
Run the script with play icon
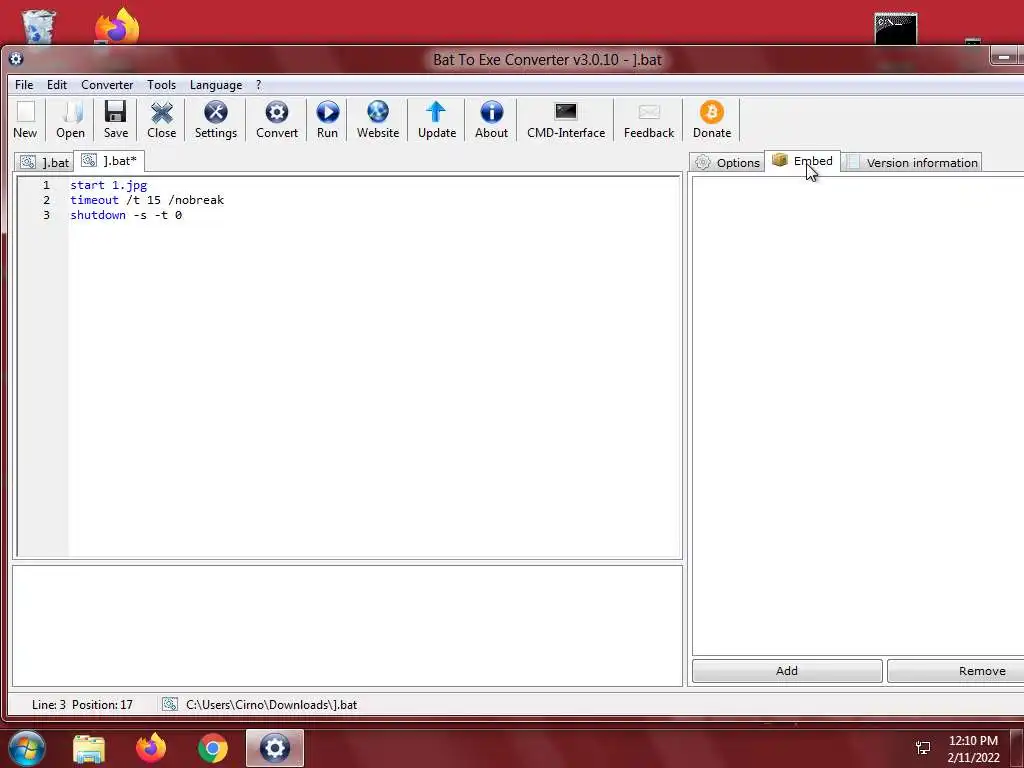click(x=327, y=120)
